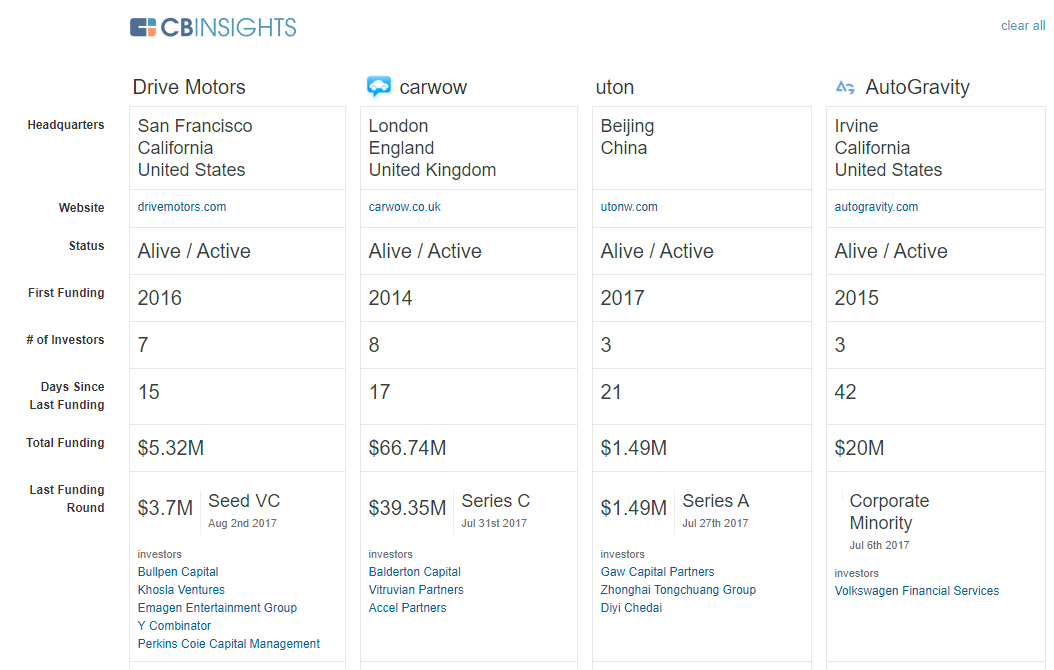Click carwow total funding $66.74M
The width and height of the screenshot is (1054, 670).
pyautogui.click(x=407, y=448)
